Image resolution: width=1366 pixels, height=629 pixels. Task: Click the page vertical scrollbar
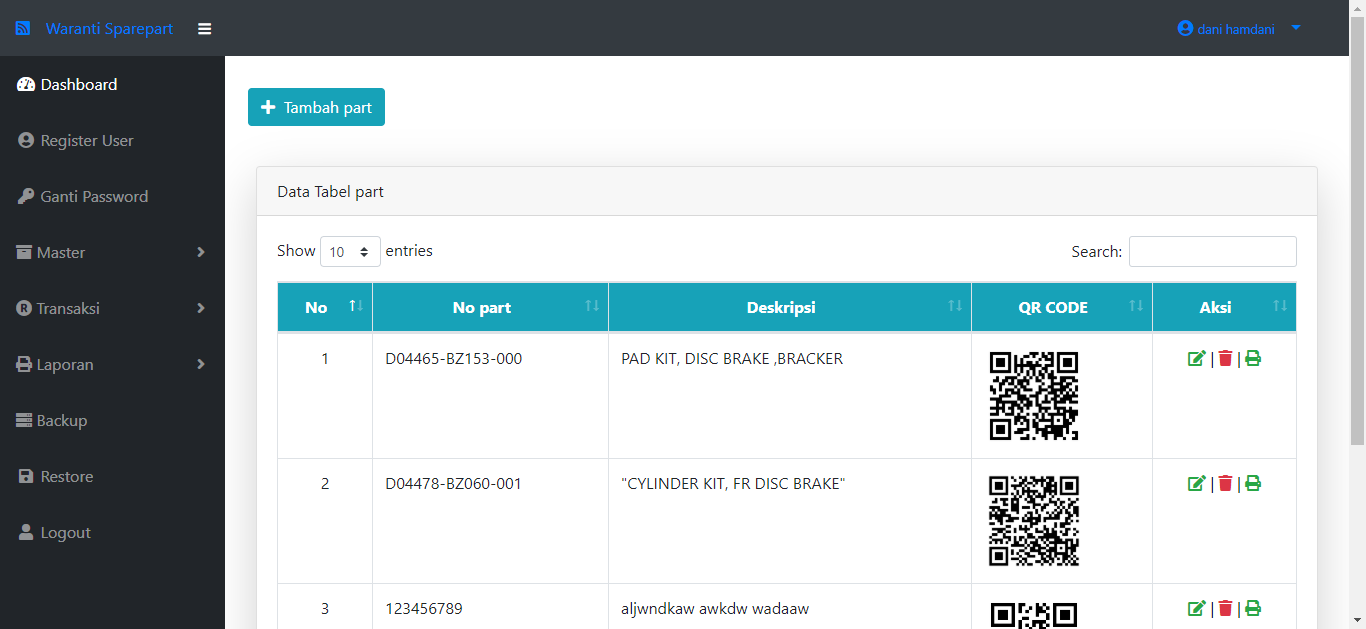coord(1357,230)
